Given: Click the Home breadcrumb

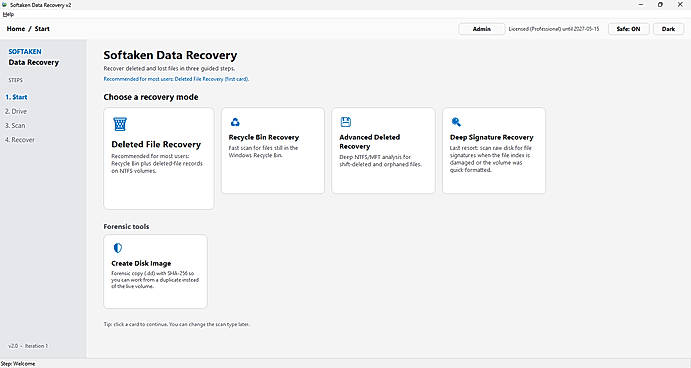Looking at the screenshot, I should click(x=16, y=29).
